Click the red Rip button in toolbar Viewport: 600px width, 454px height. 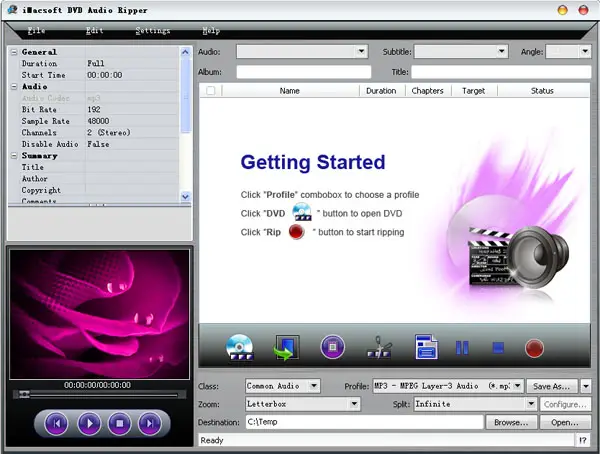(534, 348)
